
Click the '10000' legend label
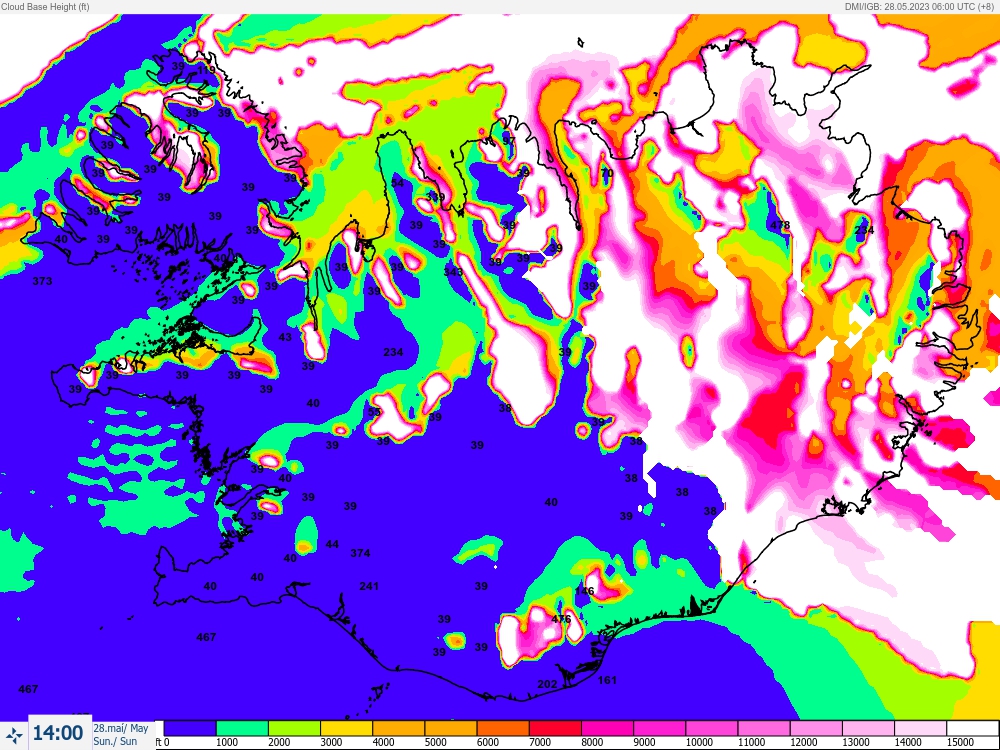(x=699, y=742)
